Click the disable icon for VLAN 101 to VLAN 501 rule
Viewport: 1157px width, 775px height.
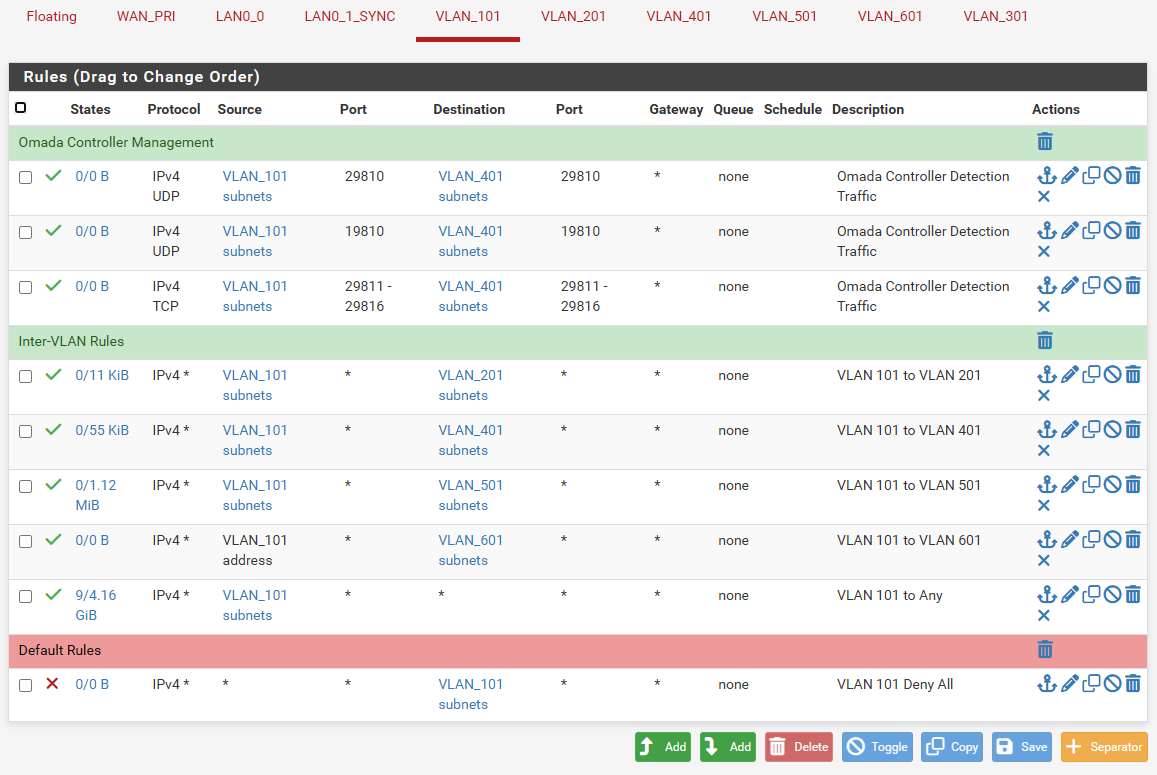(1112, 485)
